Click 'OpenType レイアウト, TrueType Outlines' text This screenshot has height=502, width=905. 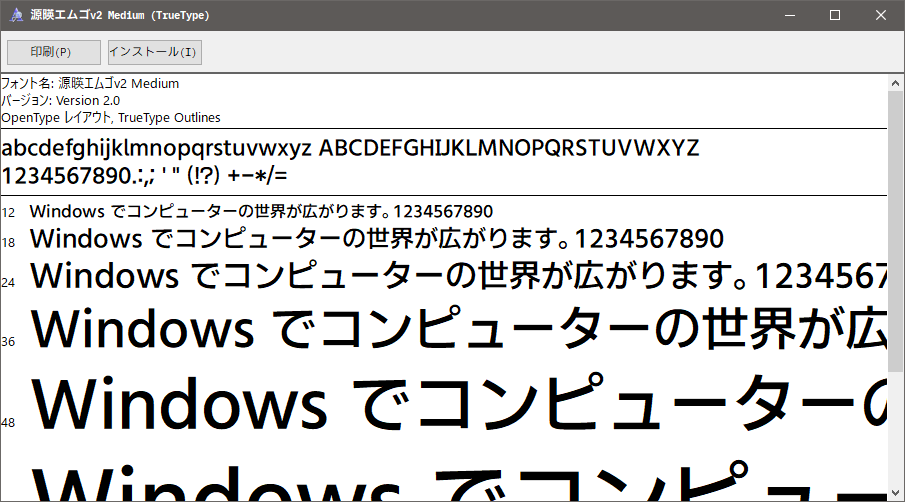click(x=111, y=118)
